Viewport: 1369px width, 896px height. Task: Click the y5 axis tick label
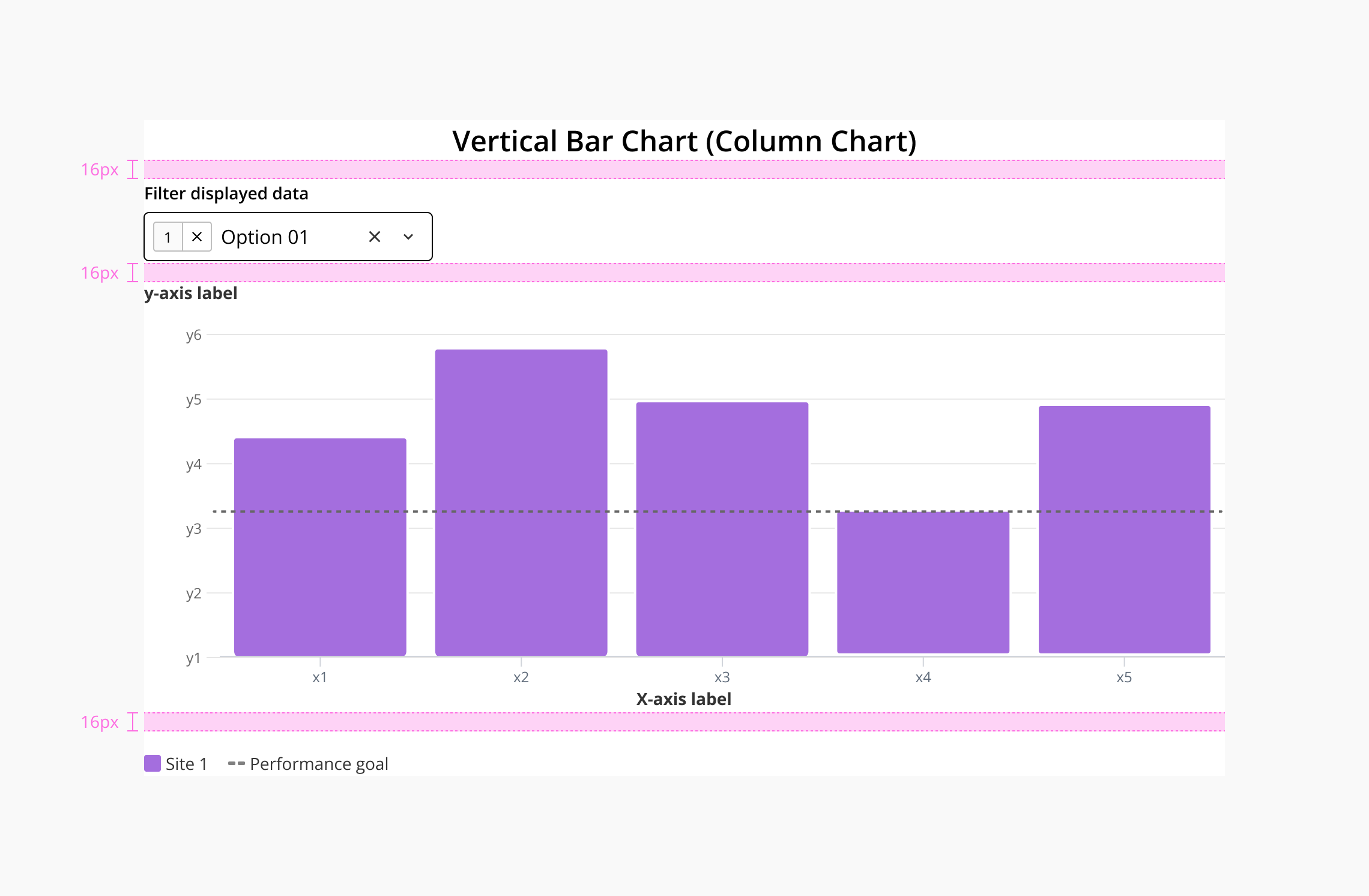pyautogui.click(x=193, y=400)
